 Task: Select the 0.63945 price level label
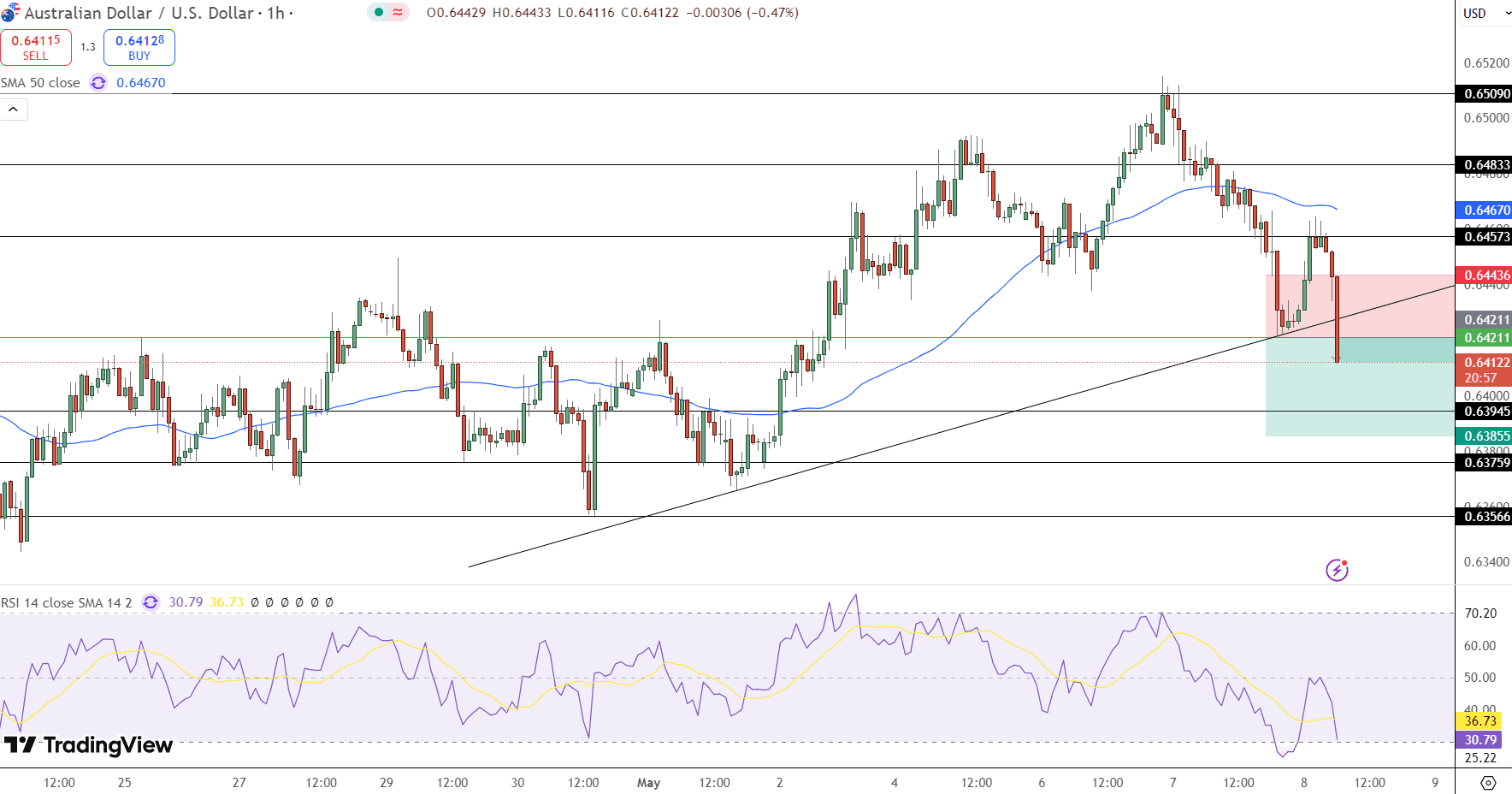[1484, 412]
